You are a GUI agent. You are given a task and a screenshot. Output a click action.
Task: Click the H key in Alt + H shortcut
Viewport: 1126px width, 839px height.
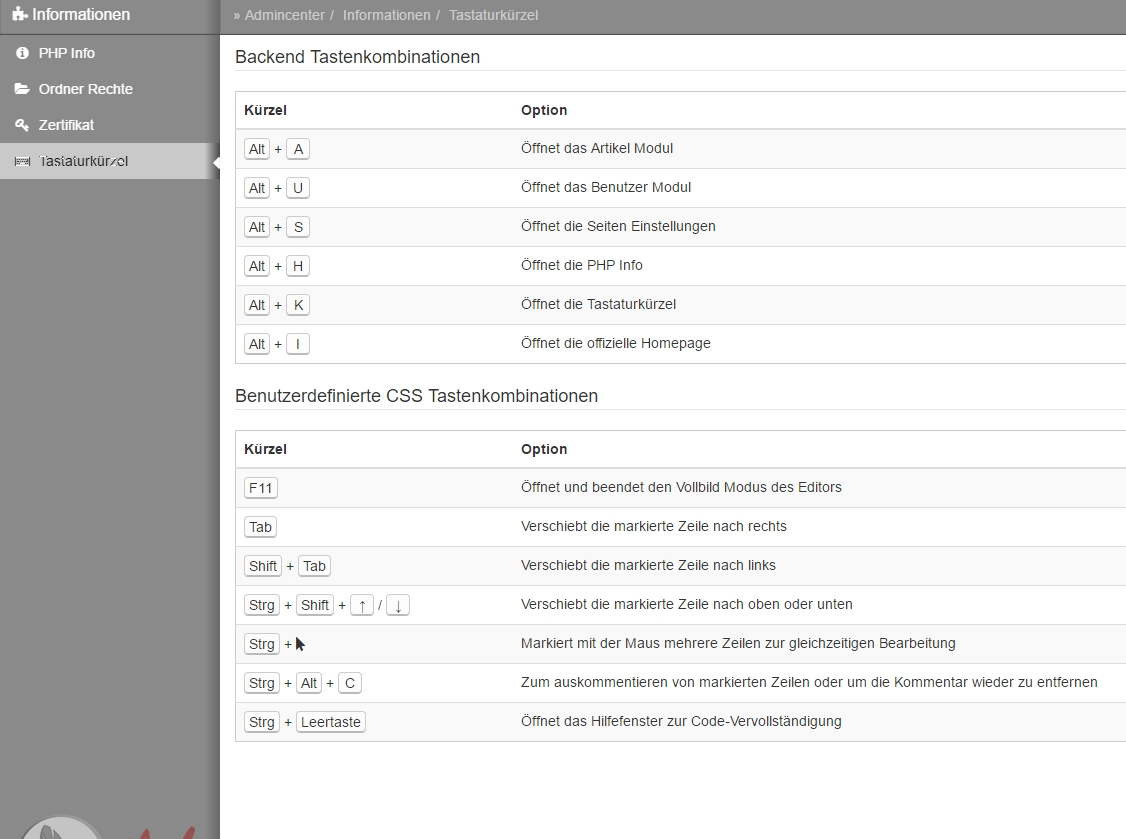(298, 266)
